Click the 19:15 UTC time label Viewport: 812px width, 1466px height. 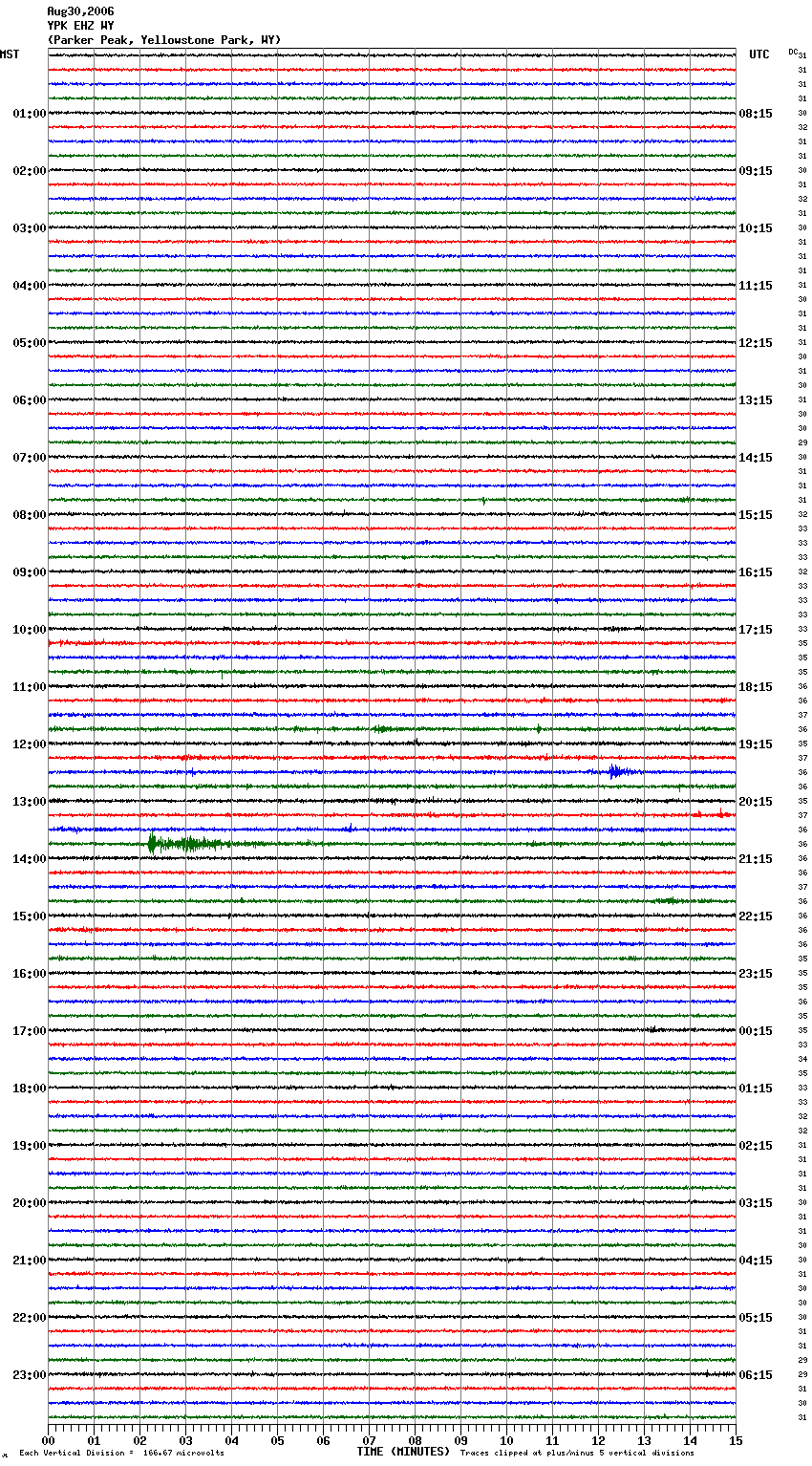[x=756, y=744]
